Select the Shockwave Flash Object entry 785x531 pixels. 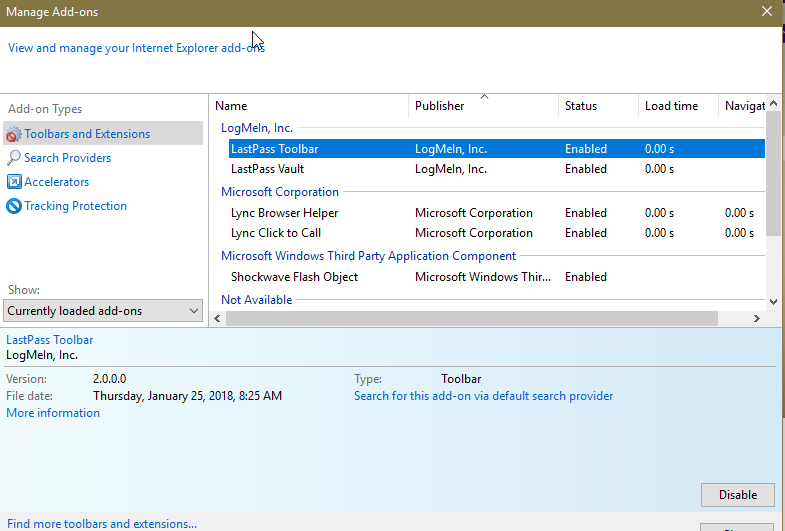tap(294, 277)
